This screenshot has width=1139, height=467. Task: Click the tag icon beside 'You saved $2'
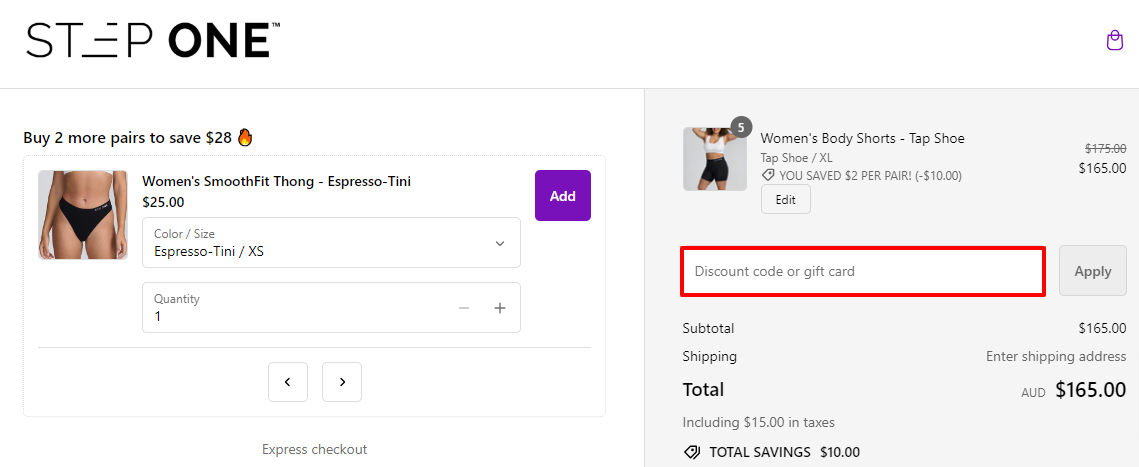[768, 175]
